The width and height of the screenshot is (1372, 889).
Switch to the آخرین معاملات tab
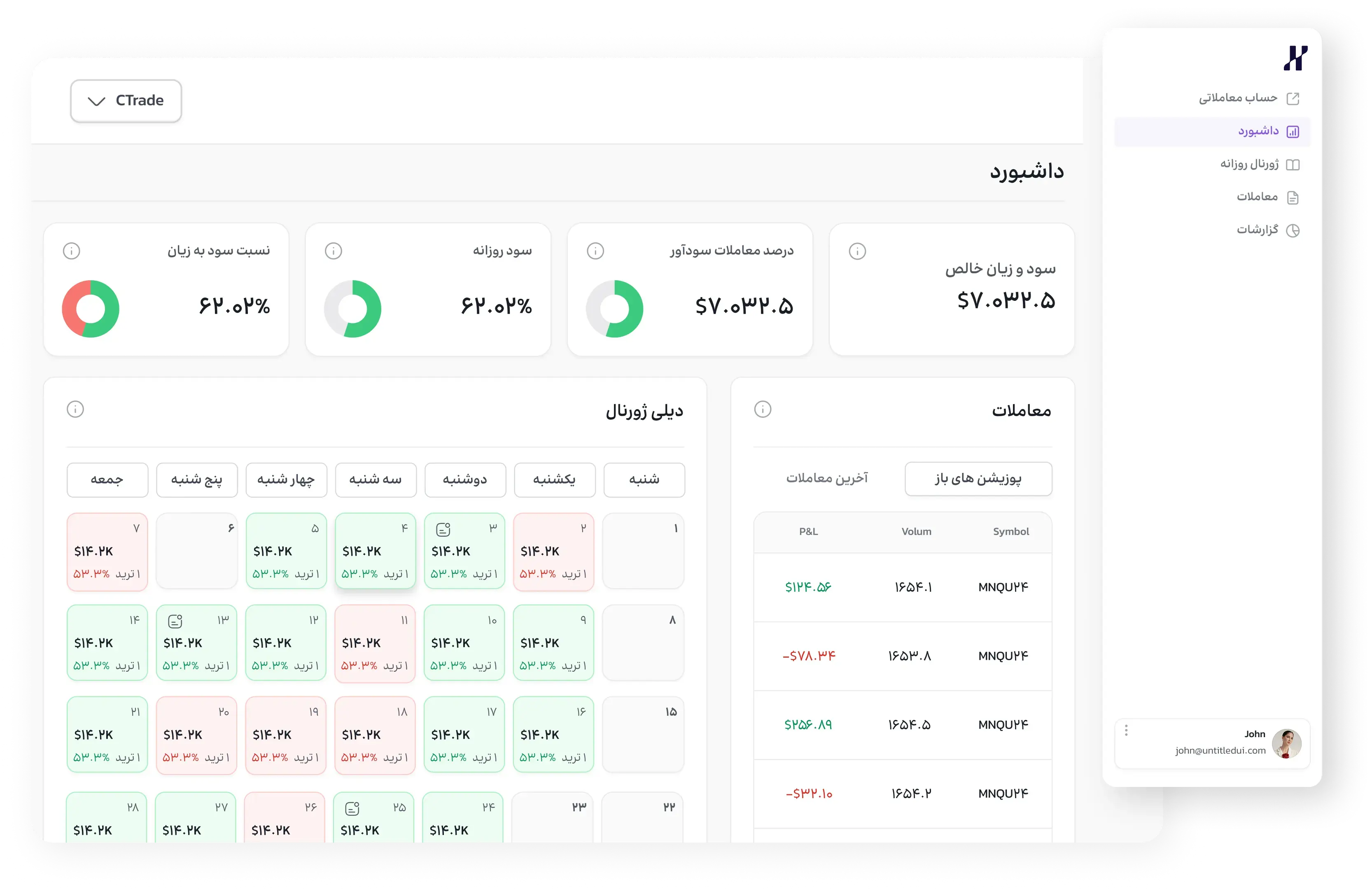(827, 479)
